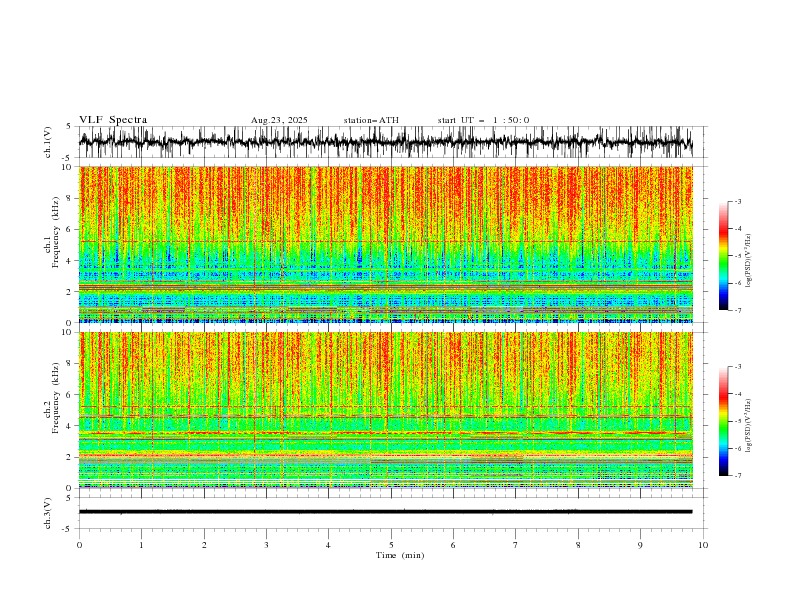The height and width of the screenshot is (612, 792).
Task: Click the '-3' label on the upper colorbar
Action: [737, 201]
